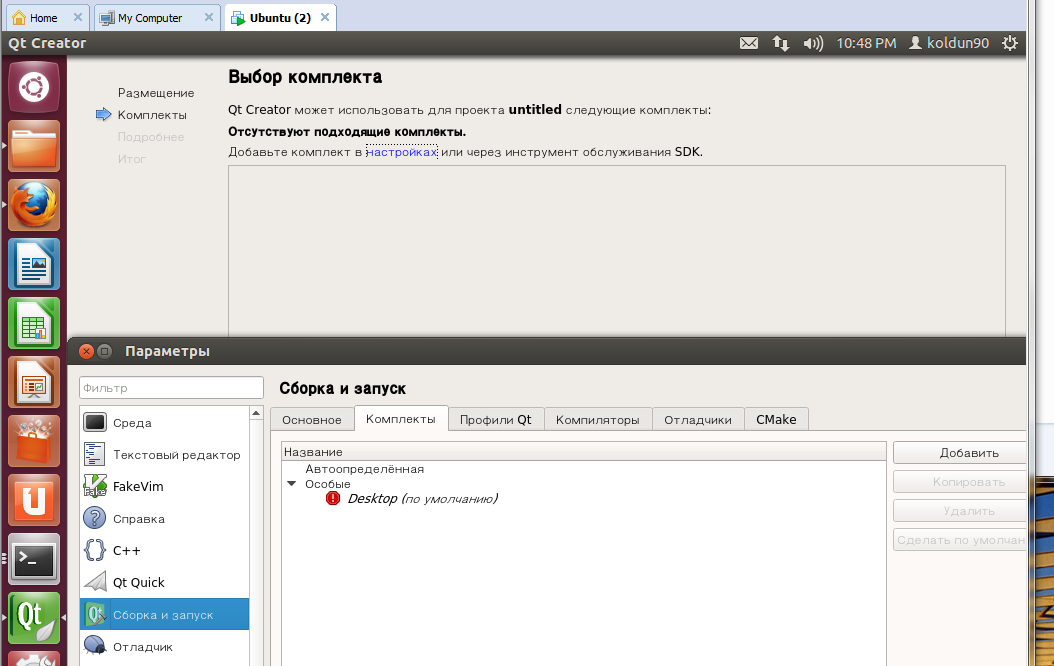Select Текстовый редактор settings category
This screenshot has height=666, width=1054.
(165, 454)
